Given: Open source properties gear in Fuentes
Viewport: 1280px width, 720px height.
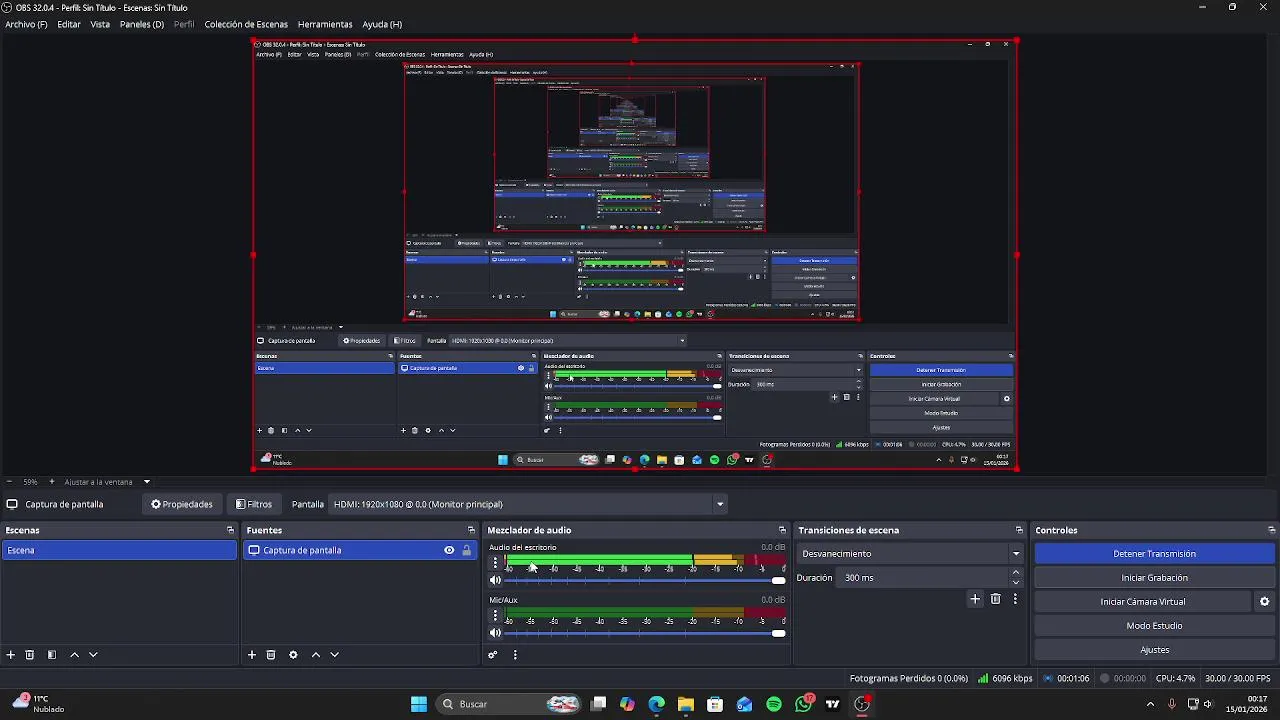Looking at the screenshot, I should pyautogui.click(x=293, y=655).
